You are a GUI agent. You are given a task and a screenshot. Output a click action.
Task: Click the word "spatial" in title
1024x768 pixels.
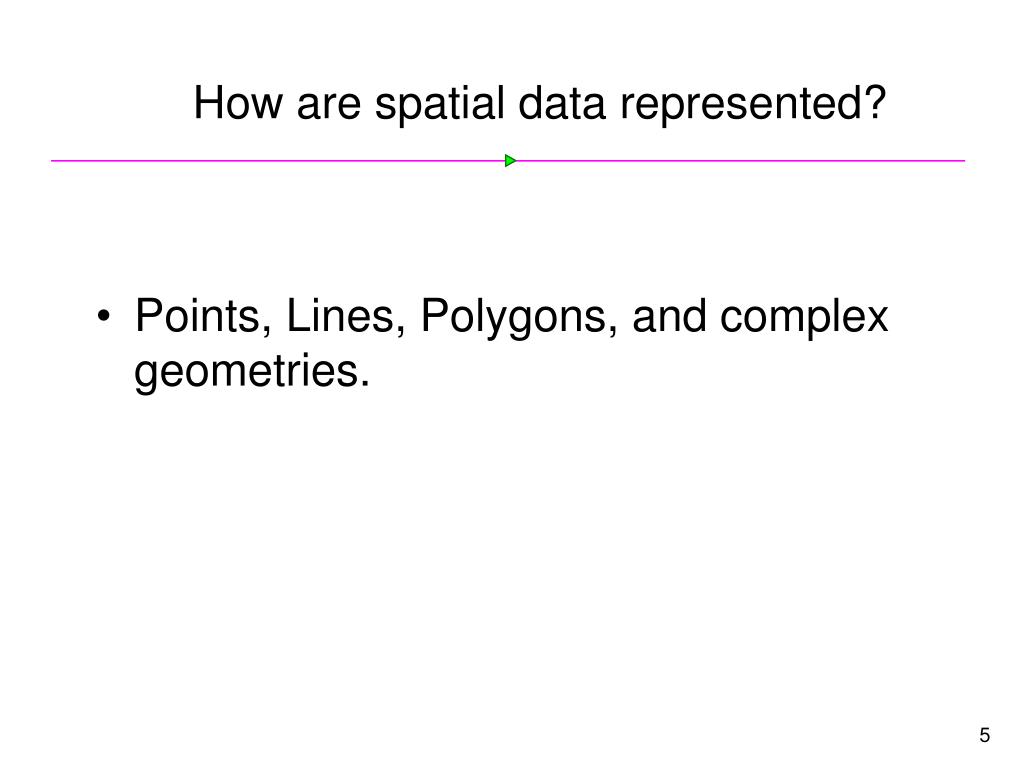coord(440,104)
